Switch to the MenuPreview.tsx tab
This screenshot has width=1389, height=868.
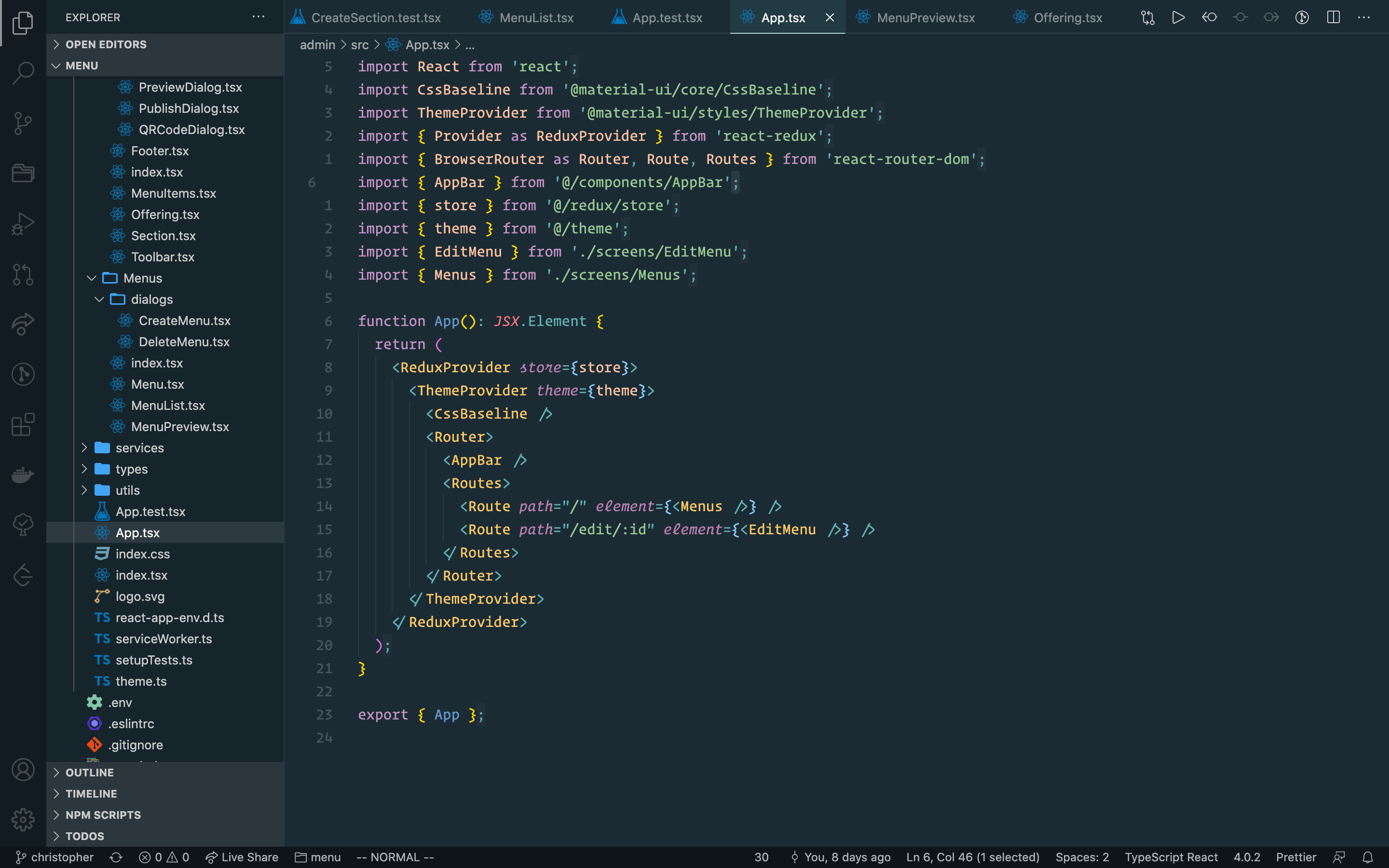coord(925,18)
